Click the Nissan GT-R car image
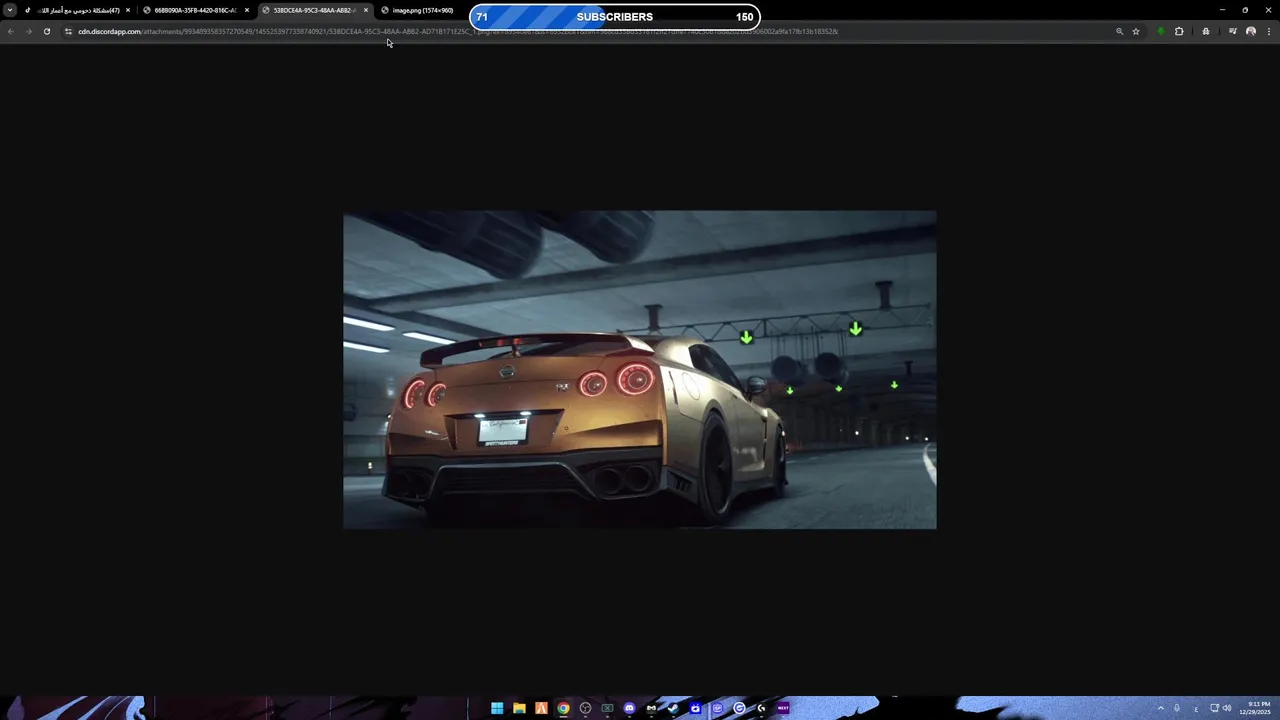 [640, 369]
